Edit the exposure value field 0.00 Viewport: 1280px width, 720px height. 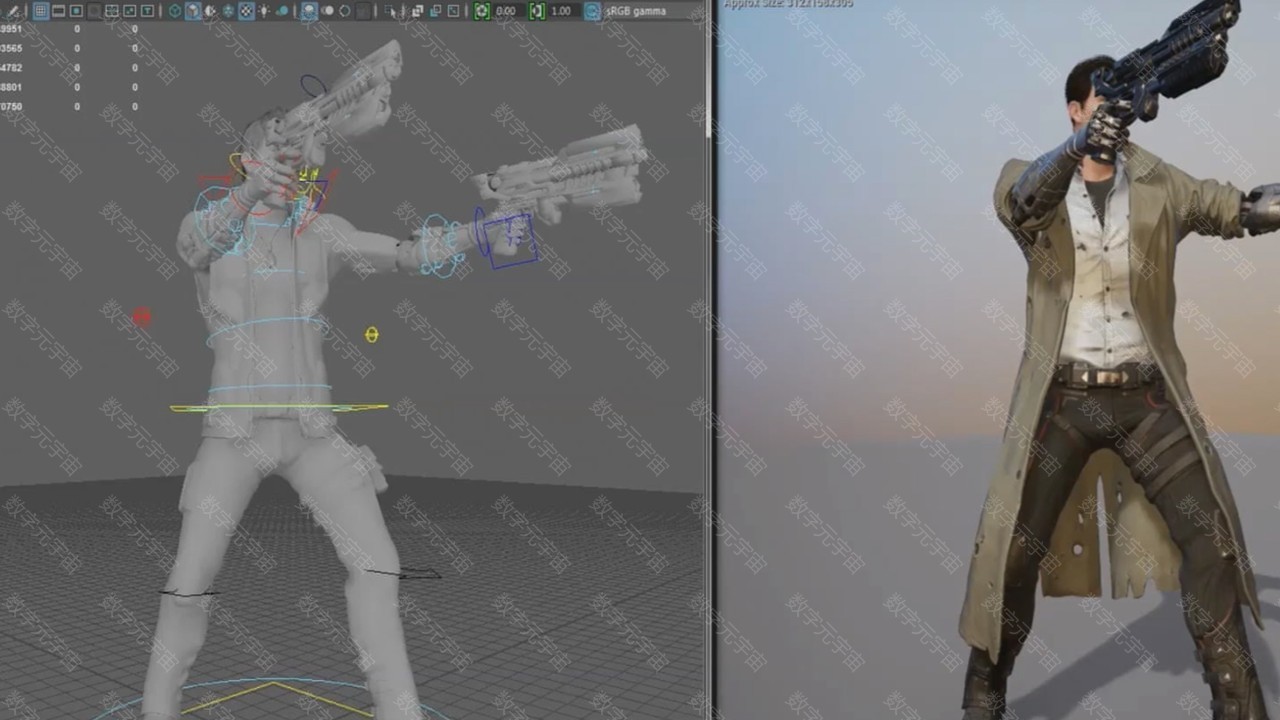click(507, 11)
